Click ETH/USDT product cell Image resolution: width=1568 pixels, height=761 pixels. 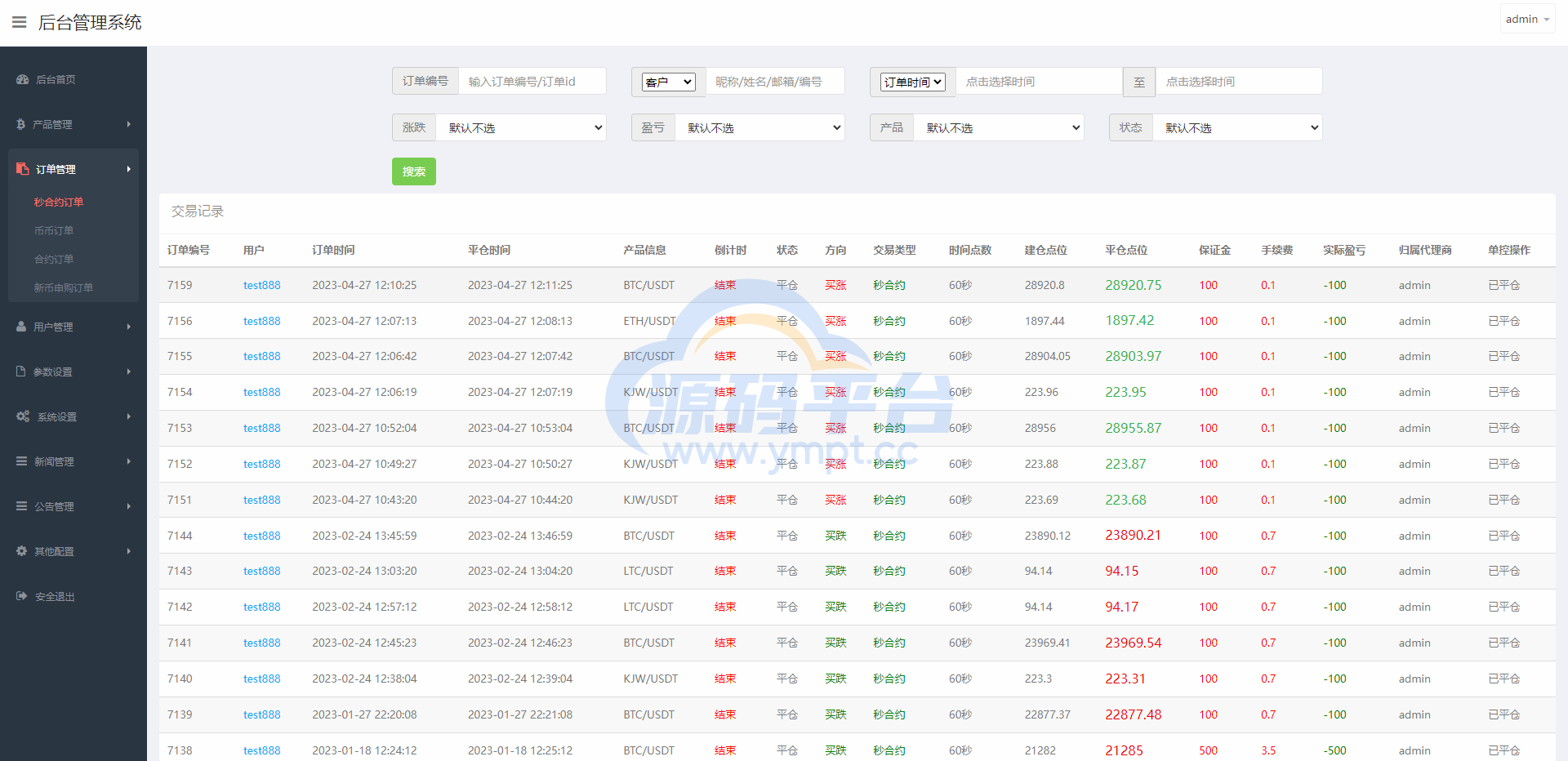[650, 321]
